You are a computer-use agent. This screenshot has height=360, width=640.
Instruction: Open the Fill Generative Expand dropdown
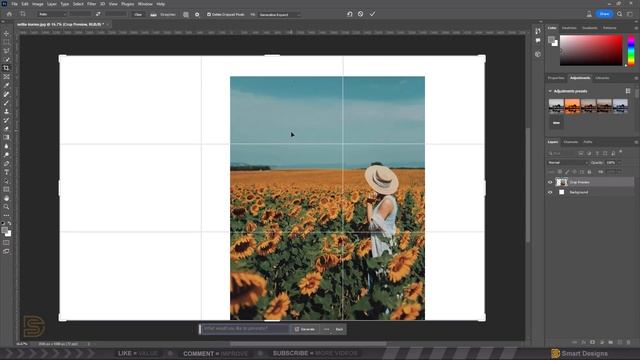pyautogui.click(x=279, y=15)
